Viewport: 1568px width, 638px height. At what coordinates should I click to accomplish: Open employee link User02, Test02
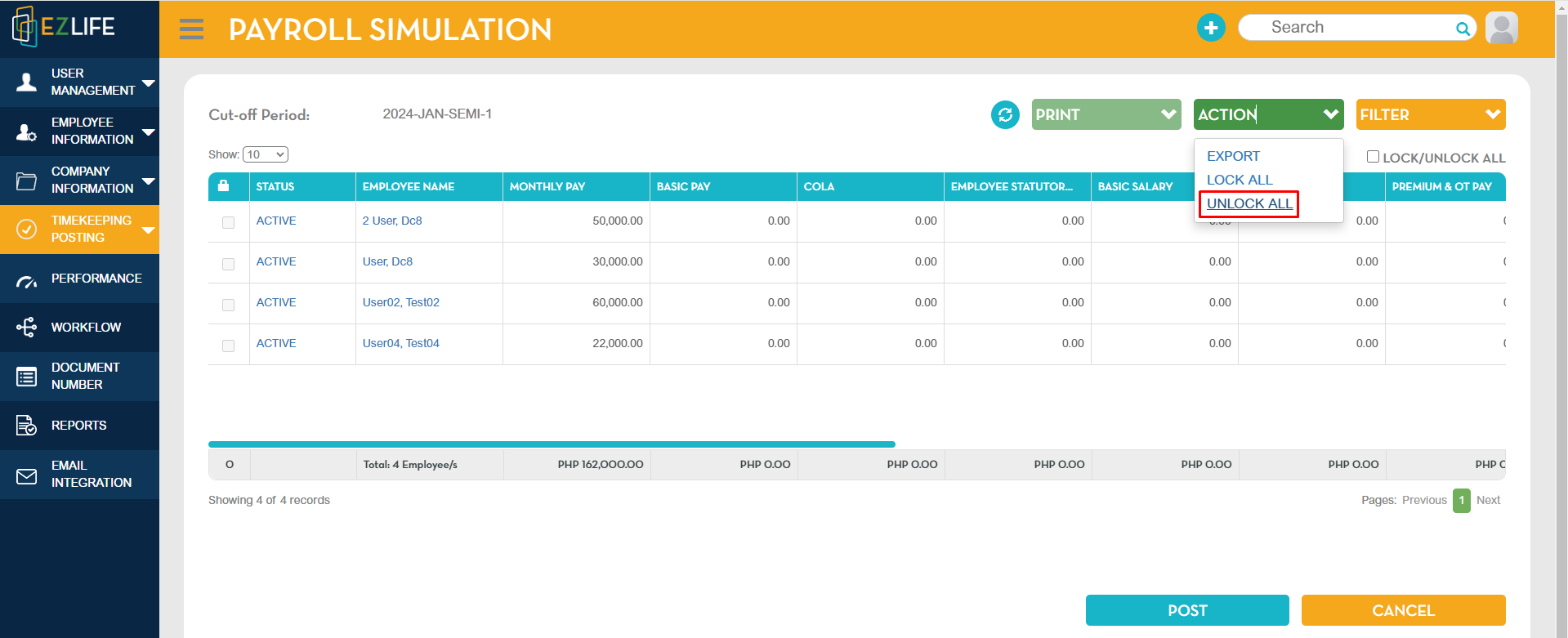[x=401, y=302]
